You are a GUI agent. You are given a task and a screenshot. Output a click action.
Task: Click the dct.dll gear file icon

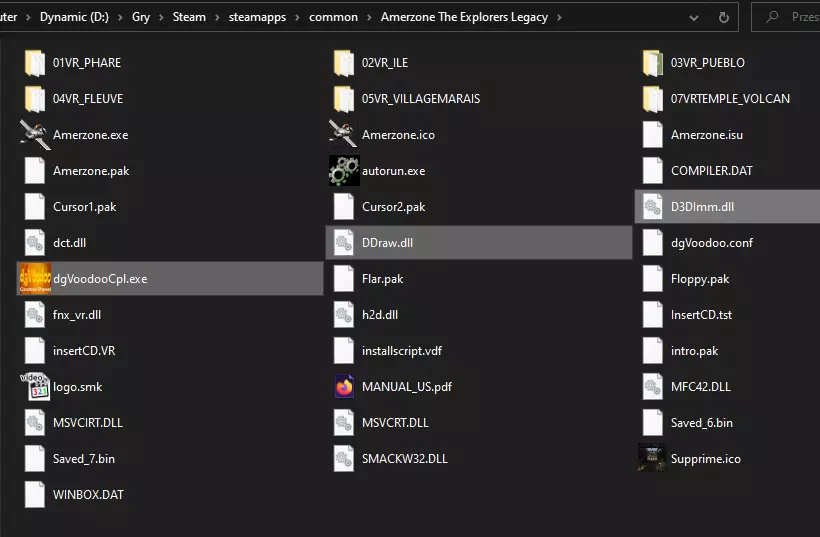coord(35,243)
